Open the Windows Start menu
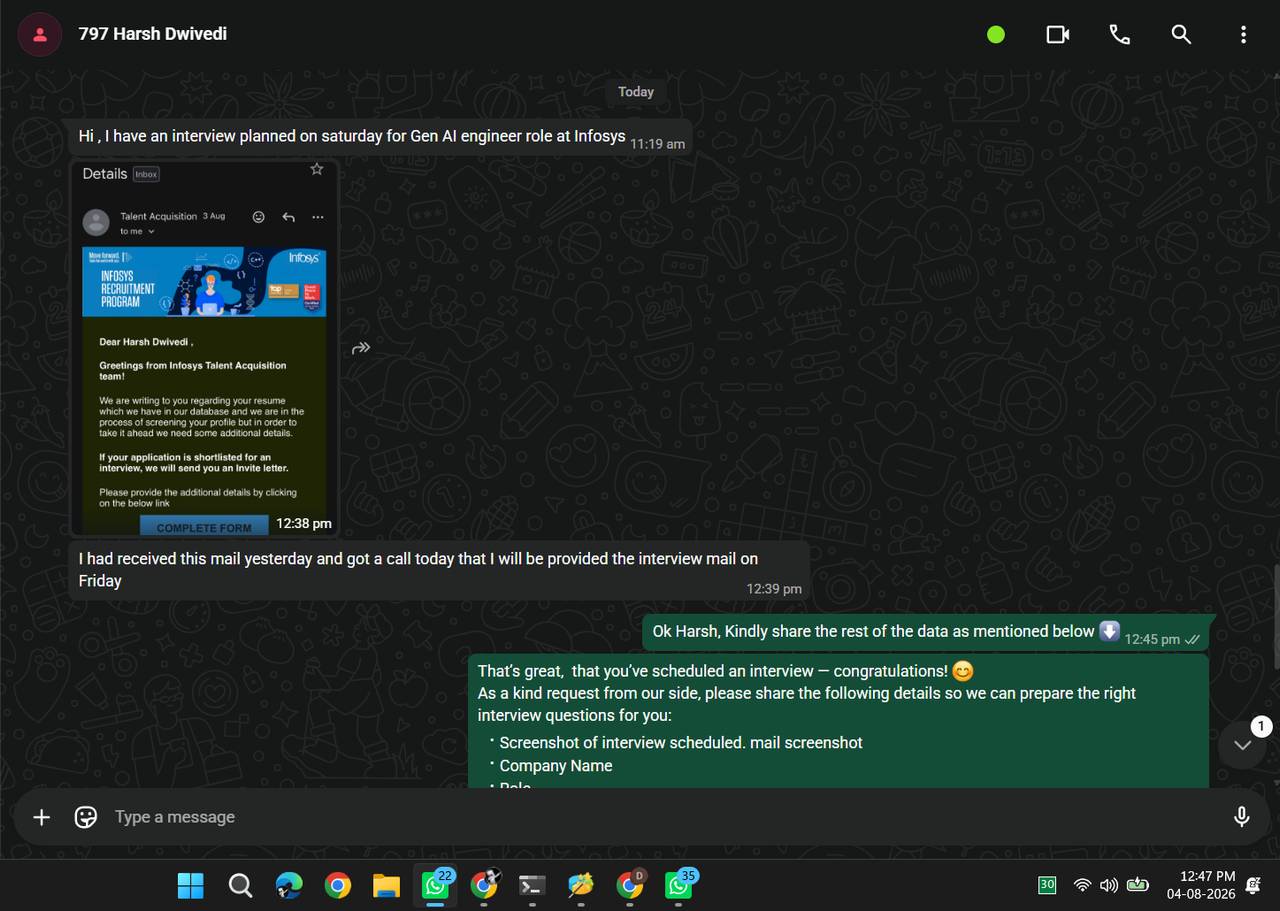1280x911 pixels. 190,885
